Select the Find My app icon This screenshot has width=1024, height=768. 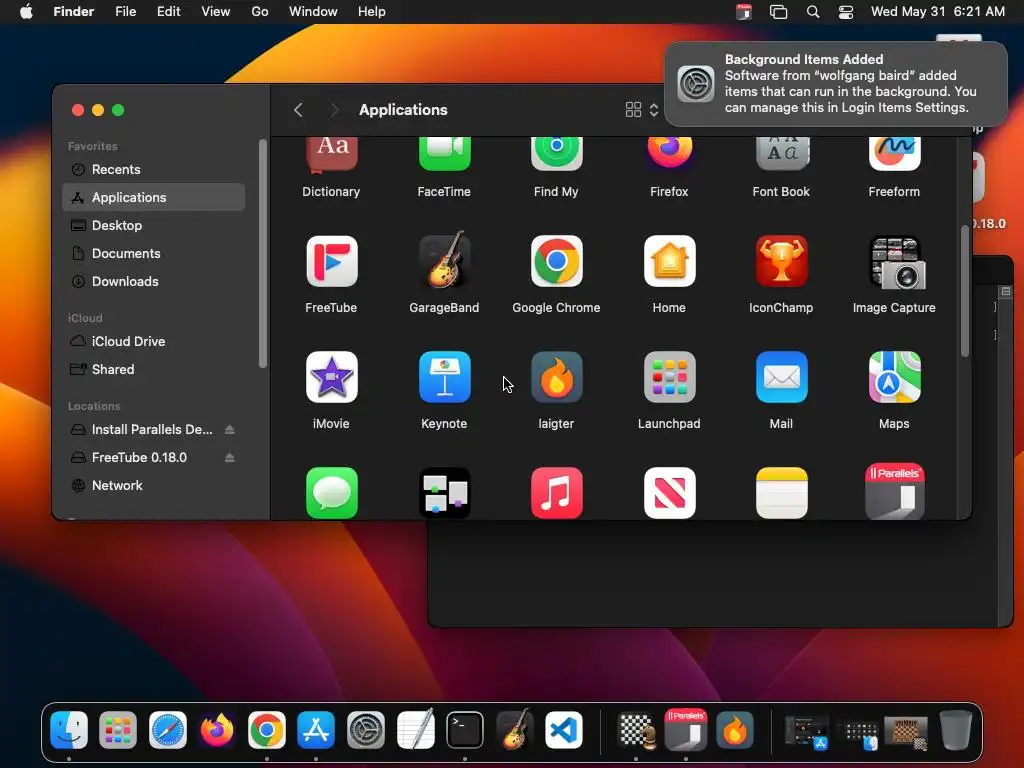click(556, 154)
